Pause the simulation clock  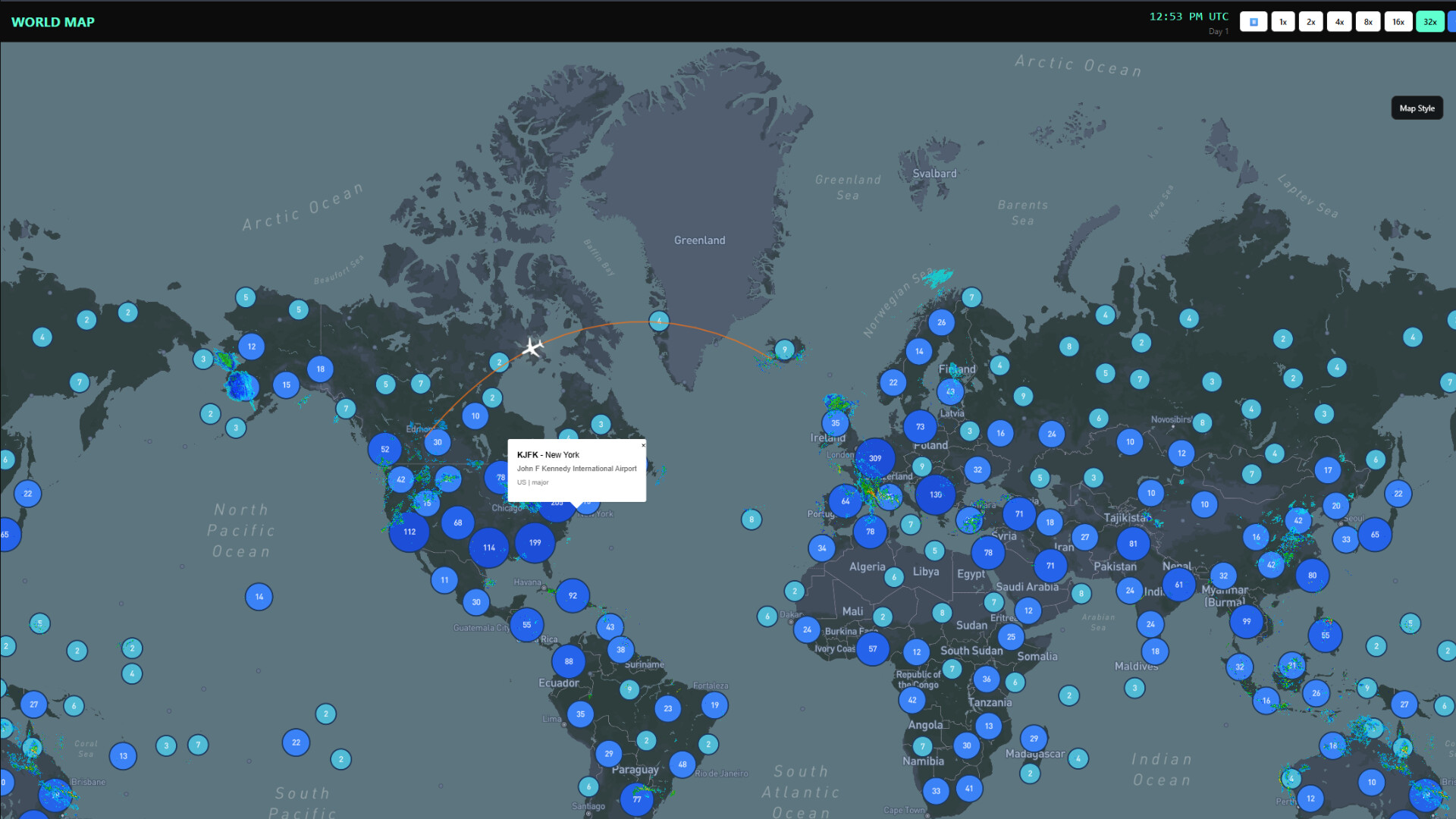tap(1254, 22)
